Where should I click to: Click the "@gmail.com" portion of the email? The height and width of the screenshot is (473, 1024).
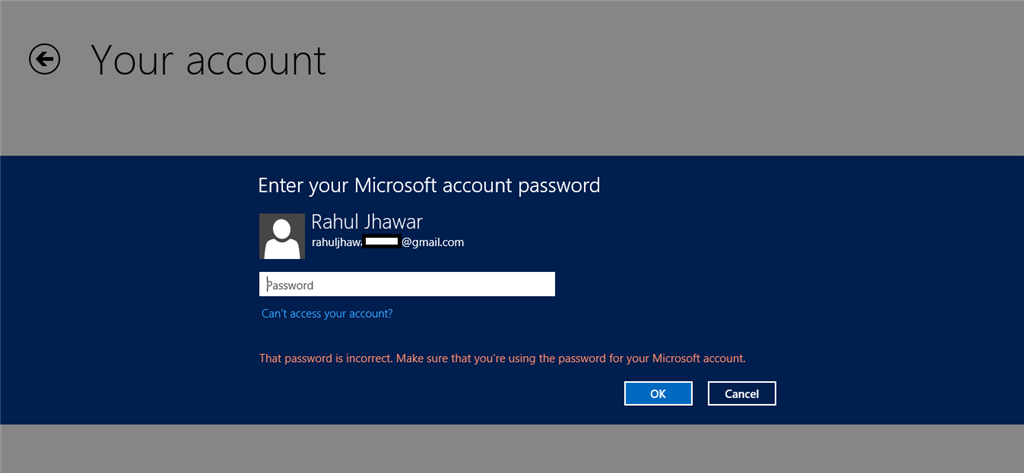coord(432,242)
